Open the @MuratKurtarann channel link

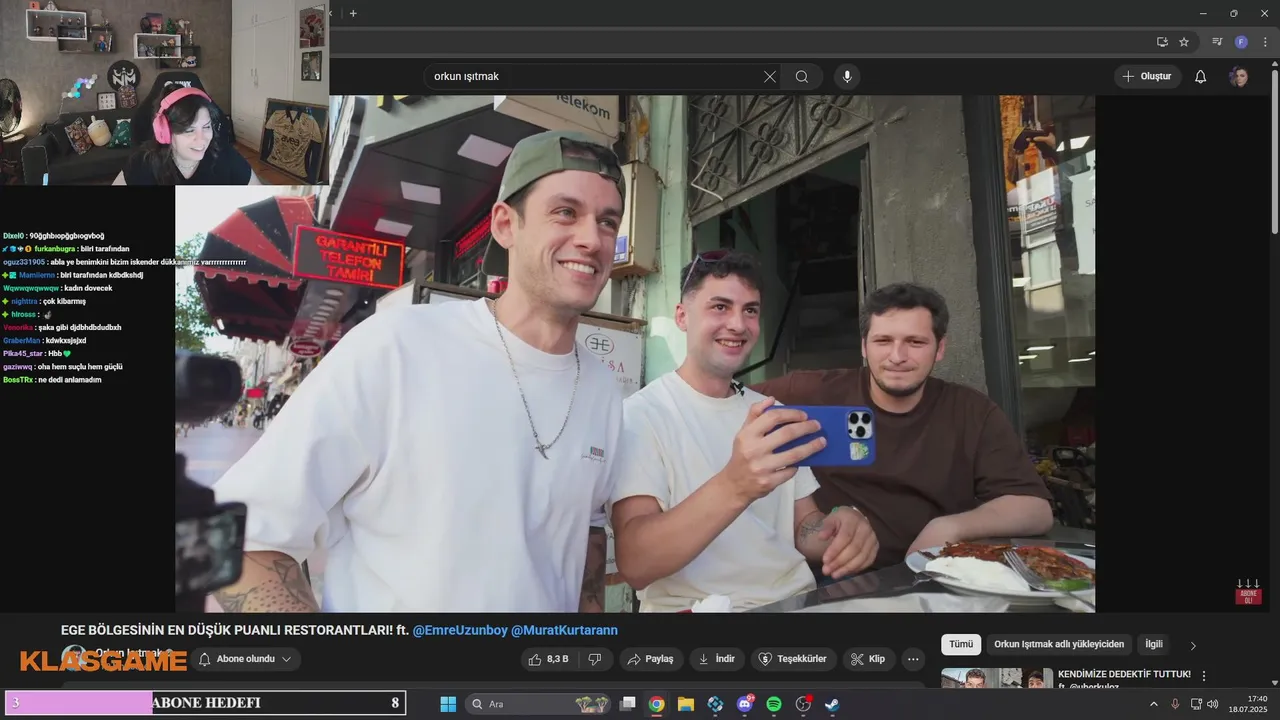pyautogui.click(x=564, y=630)
